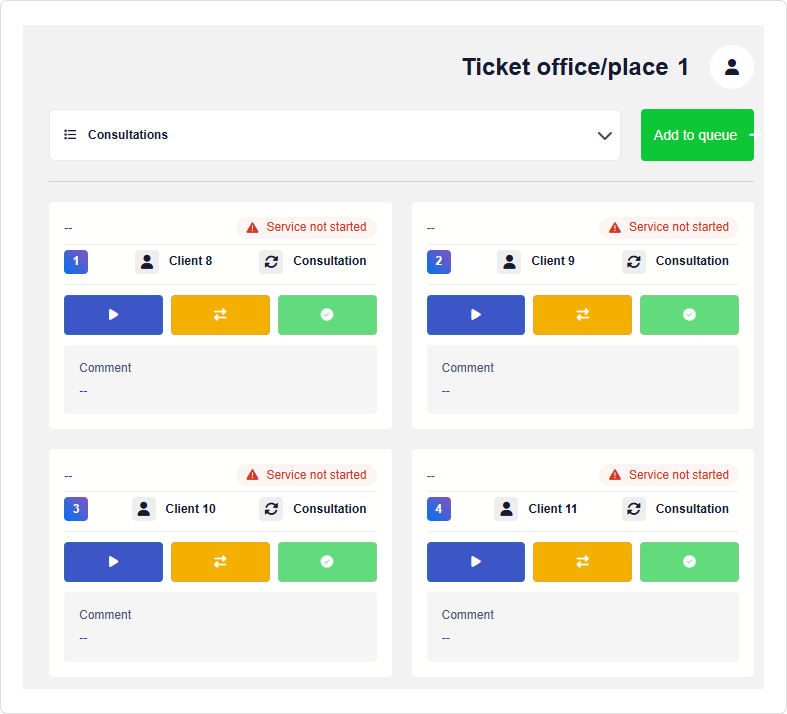Click the Add to queue button
This screenshot has width=787, height=714.
click(x=697, y=135)
